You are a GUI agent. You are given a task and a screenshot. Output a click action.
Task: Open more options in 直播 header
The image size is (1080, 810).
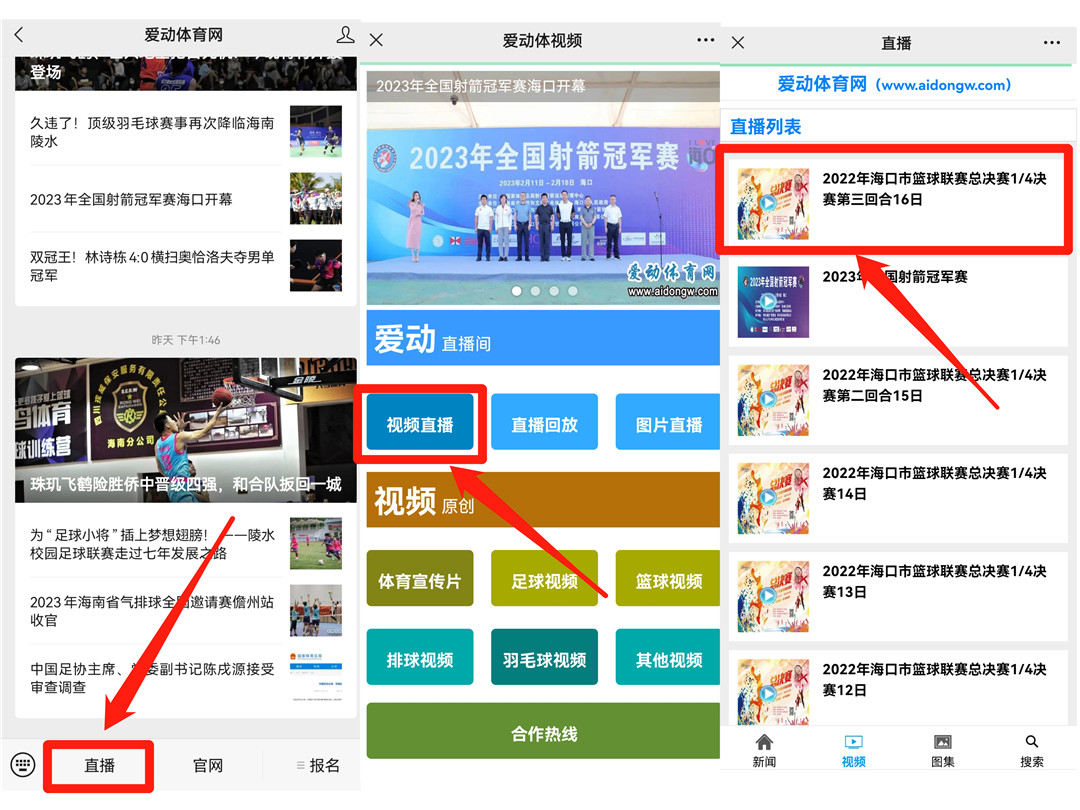click(x=1052, y=43)
